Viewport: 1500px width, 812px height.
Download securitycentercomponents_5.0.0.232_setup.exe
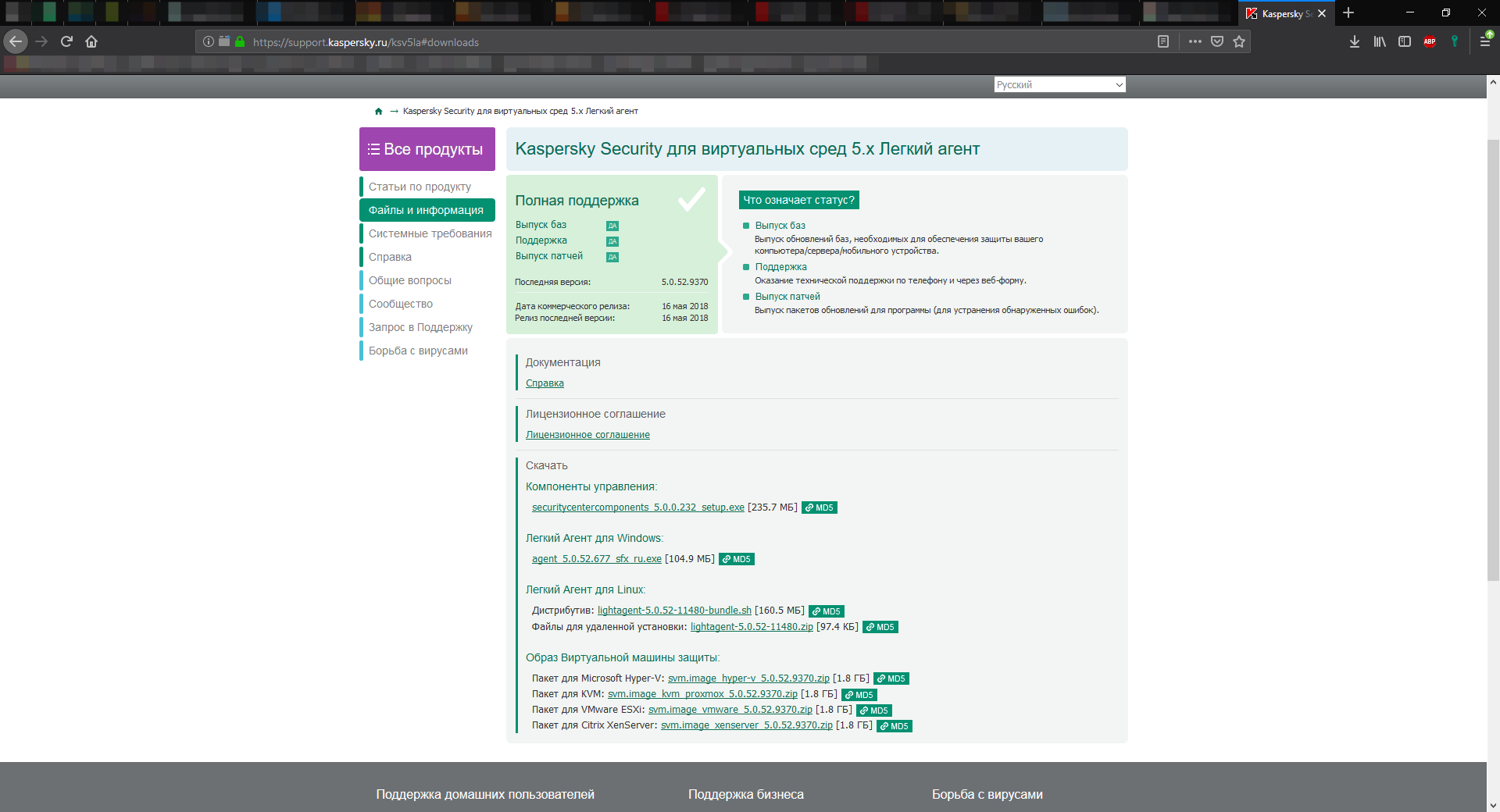(x=638, y=507)
